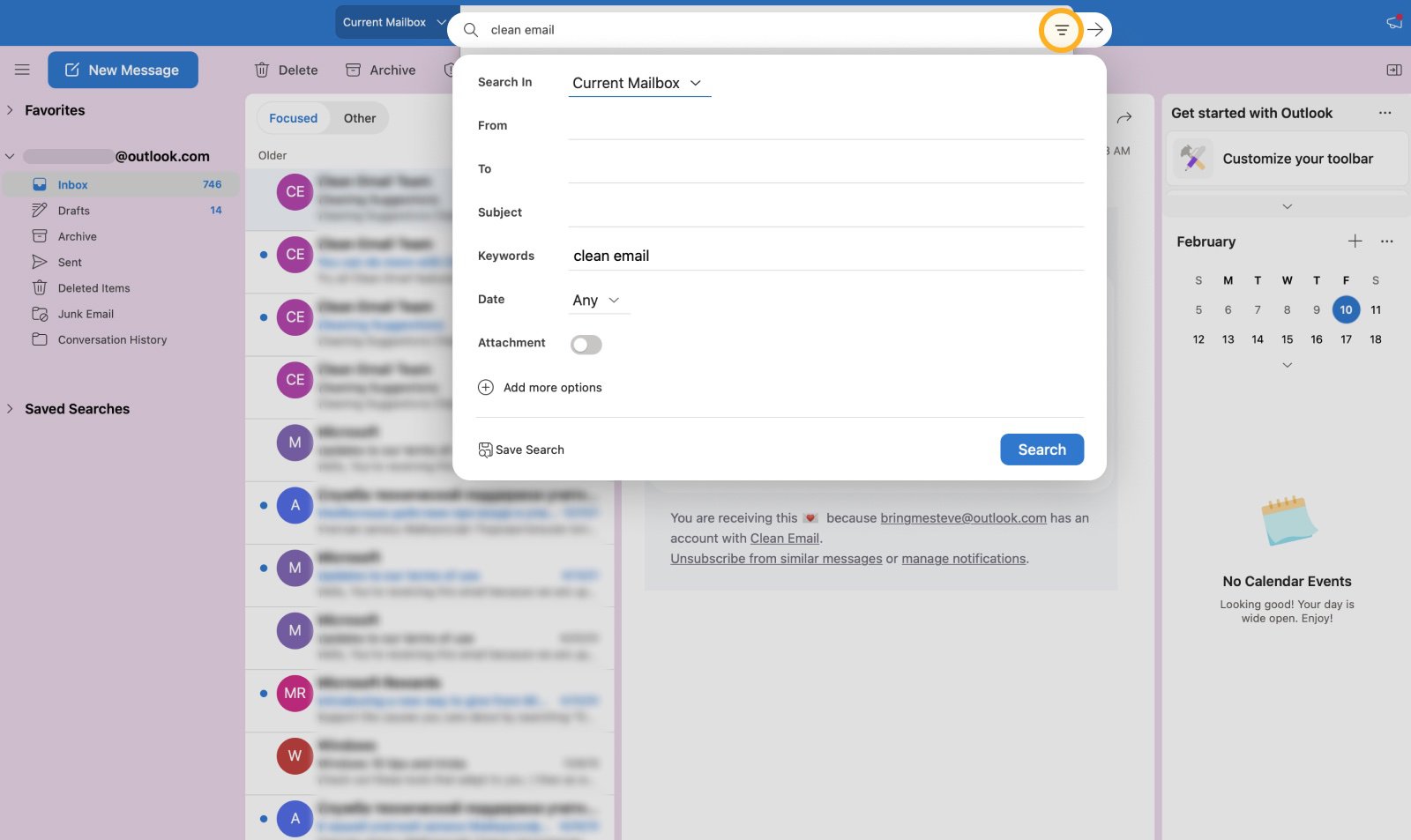1411x840 pixels.
Task: Click the megaphone announcement icon with red badge
Action: click(x=1393, y=22)
